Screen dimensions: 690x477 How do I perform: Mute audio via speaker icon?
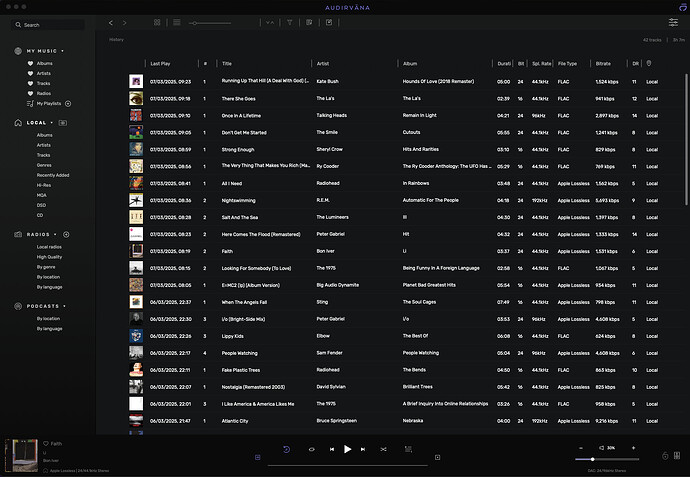[601, 448]
